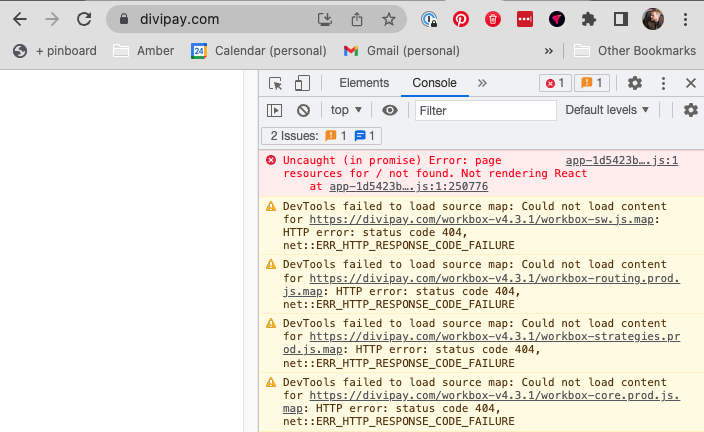Click the console Filter input field
704x432 pixels.
click(486, 110)
